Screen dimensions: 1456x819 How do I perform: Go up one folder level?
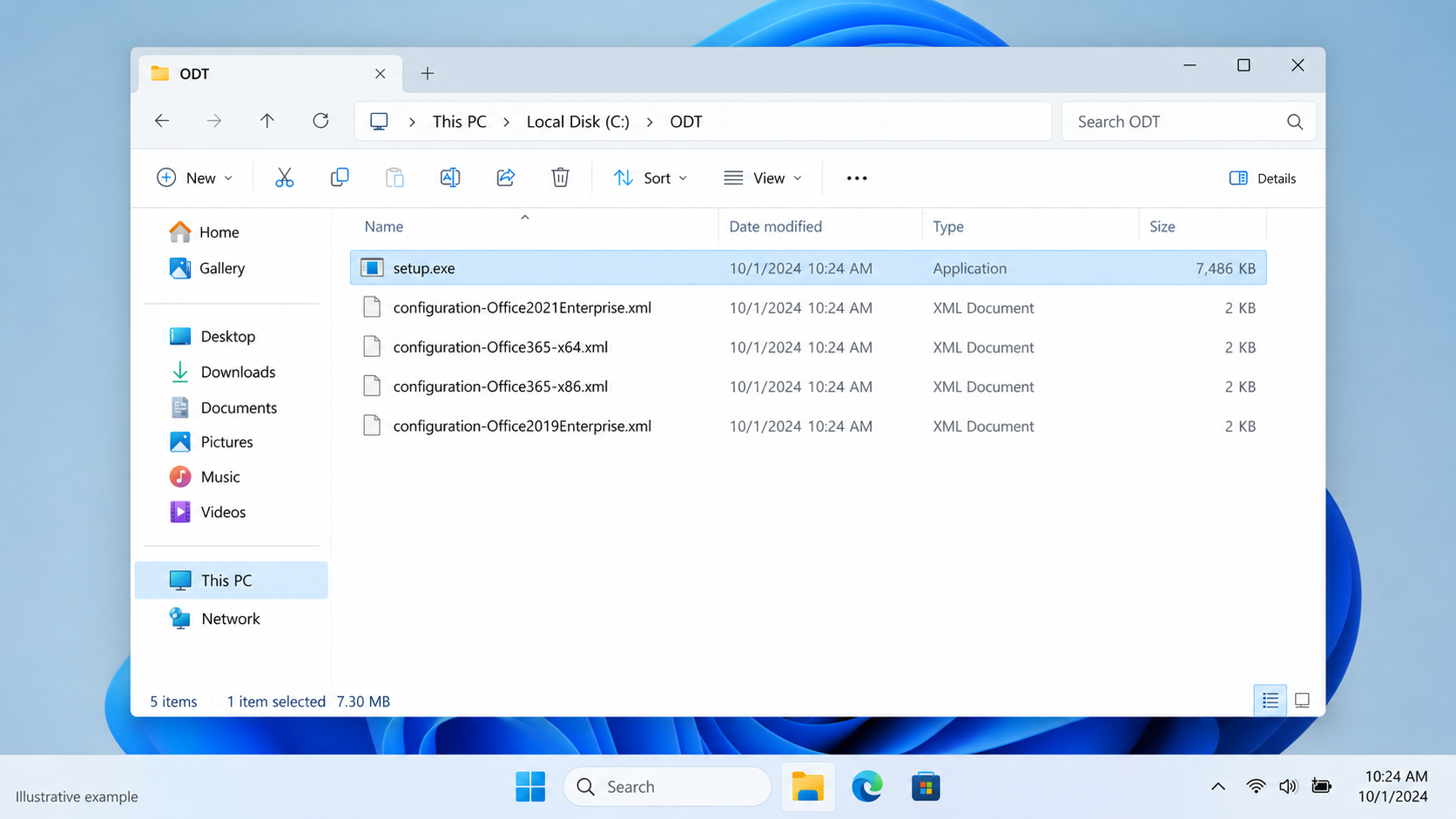tap(267, 121)
